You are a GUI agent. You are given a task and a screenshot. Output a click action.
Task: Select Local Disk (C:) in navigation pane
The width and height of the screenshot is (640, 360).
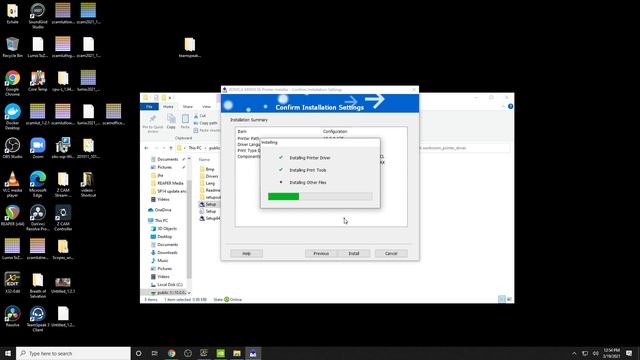click(x=170, y=284)
